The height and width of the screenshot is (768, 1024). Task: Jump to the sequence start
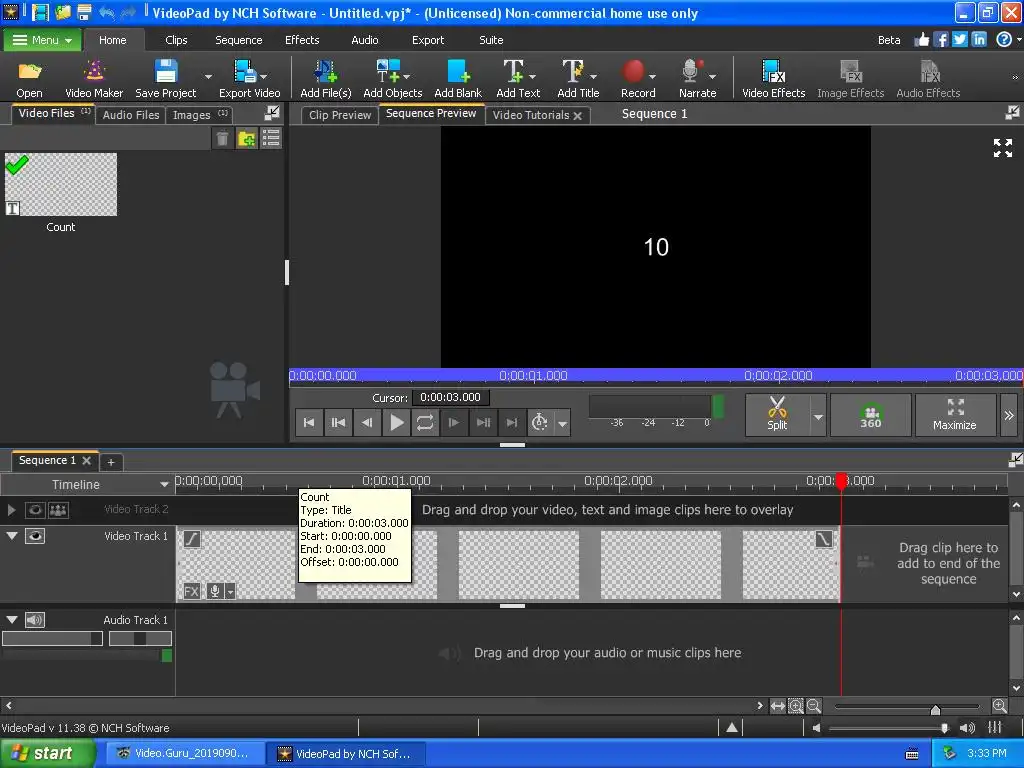click(309, 423)
